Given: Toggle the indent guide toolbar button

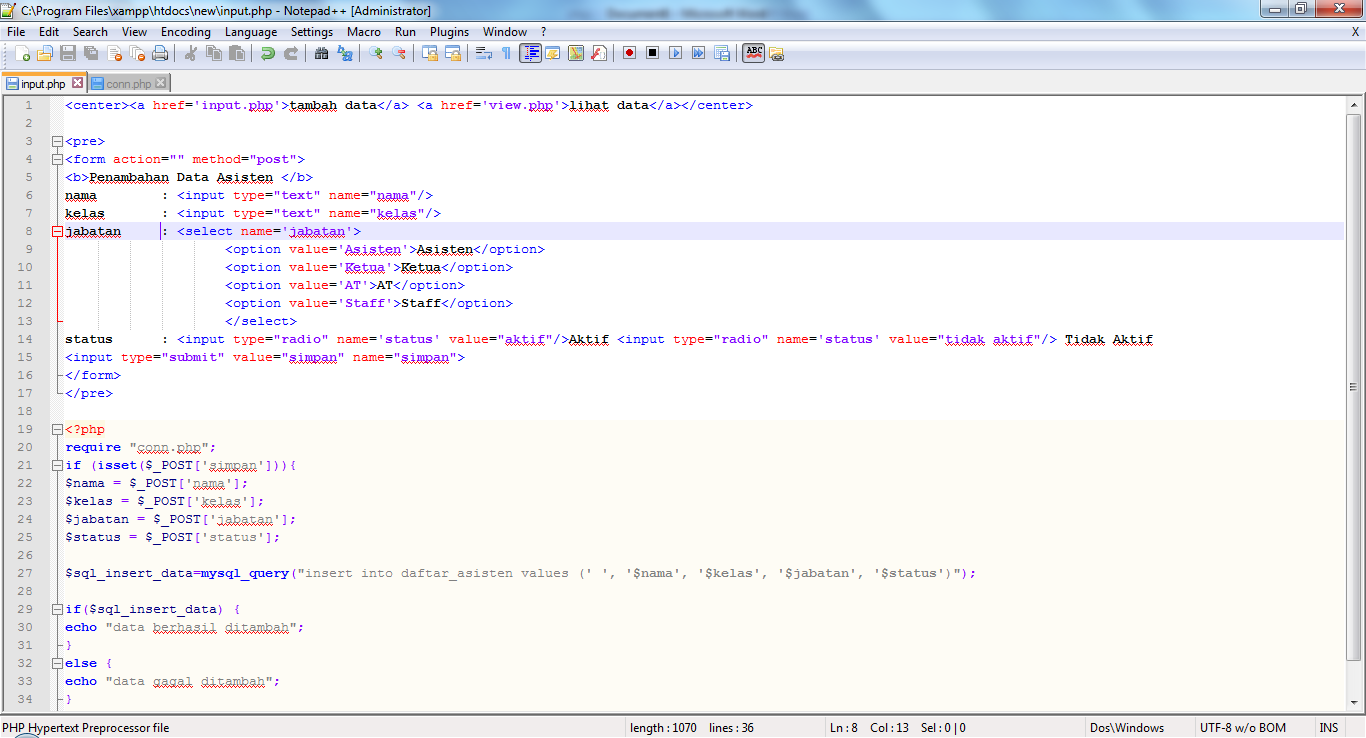Looking at the screenshot, I should tap(530, 53).
